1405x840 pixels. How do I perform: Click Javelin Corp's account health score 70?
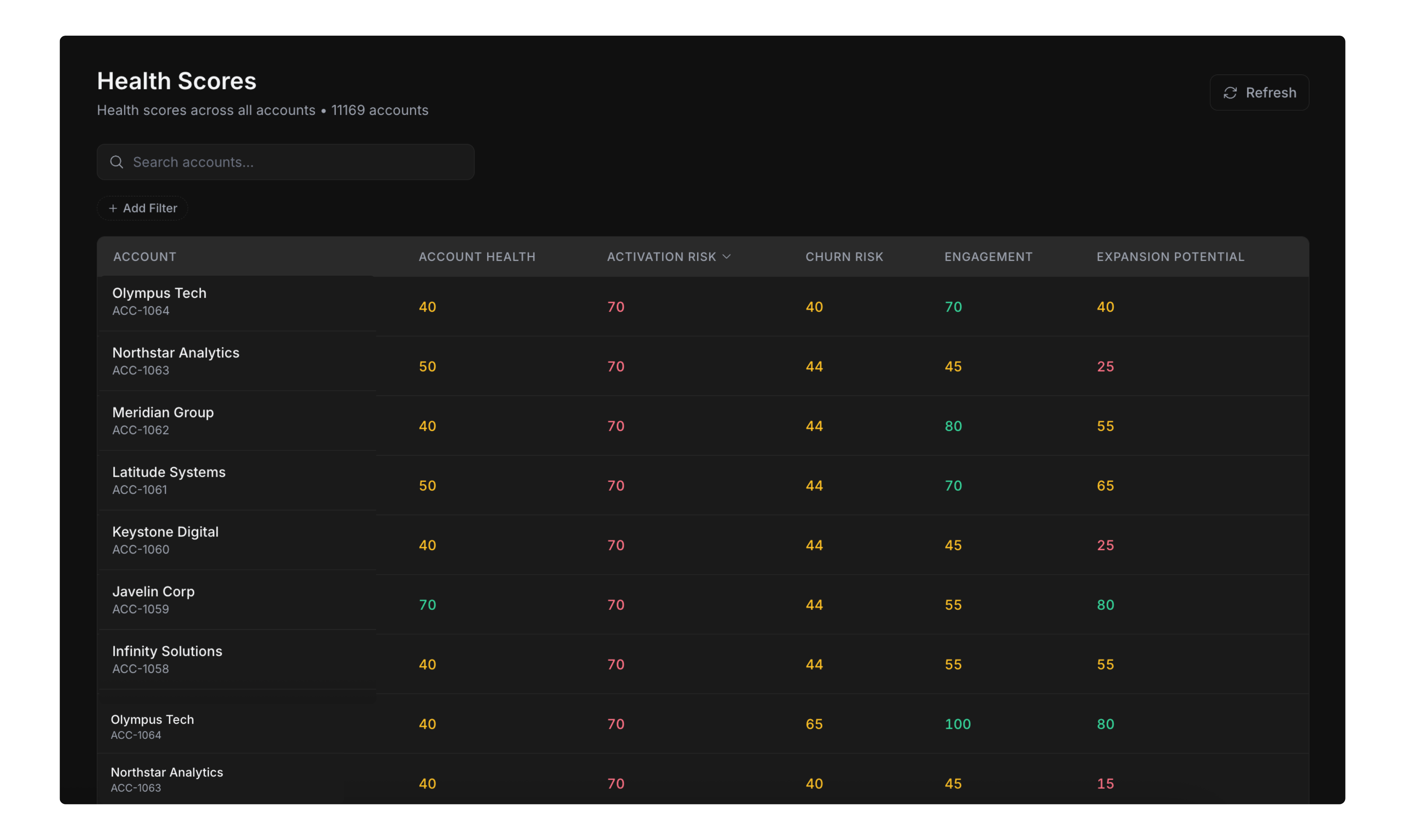tap(427, 605)
